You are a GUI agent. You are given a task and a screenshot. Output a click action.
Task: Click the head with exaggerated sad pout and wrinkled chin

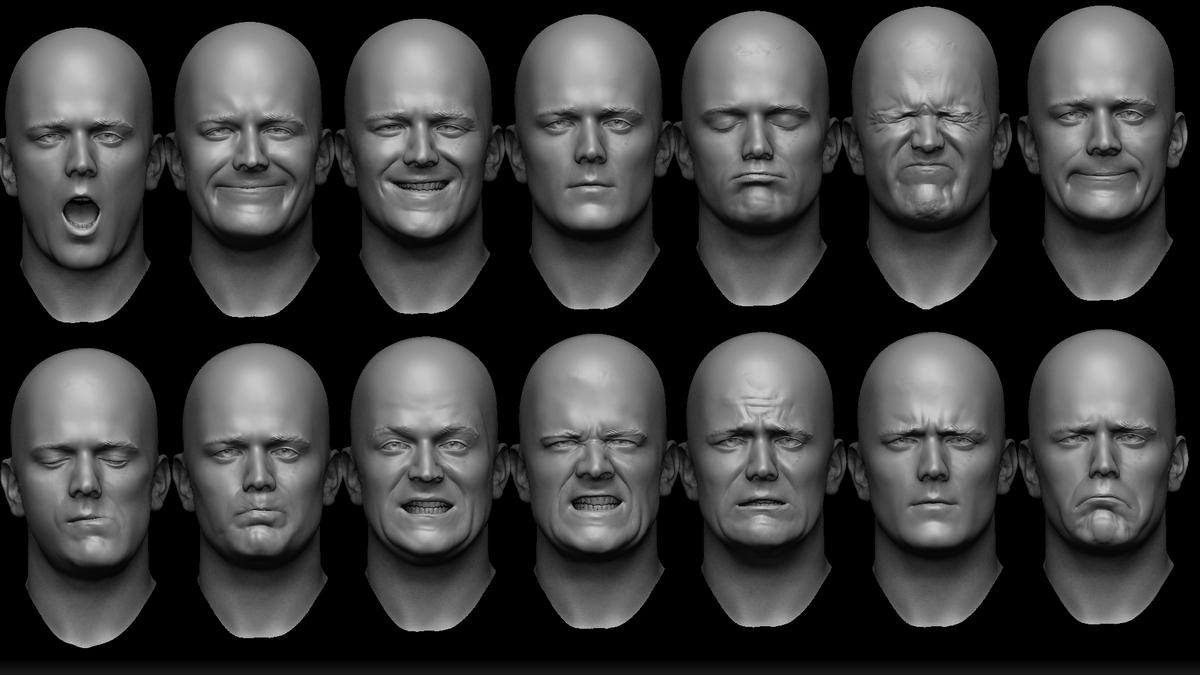(1104, 478)
